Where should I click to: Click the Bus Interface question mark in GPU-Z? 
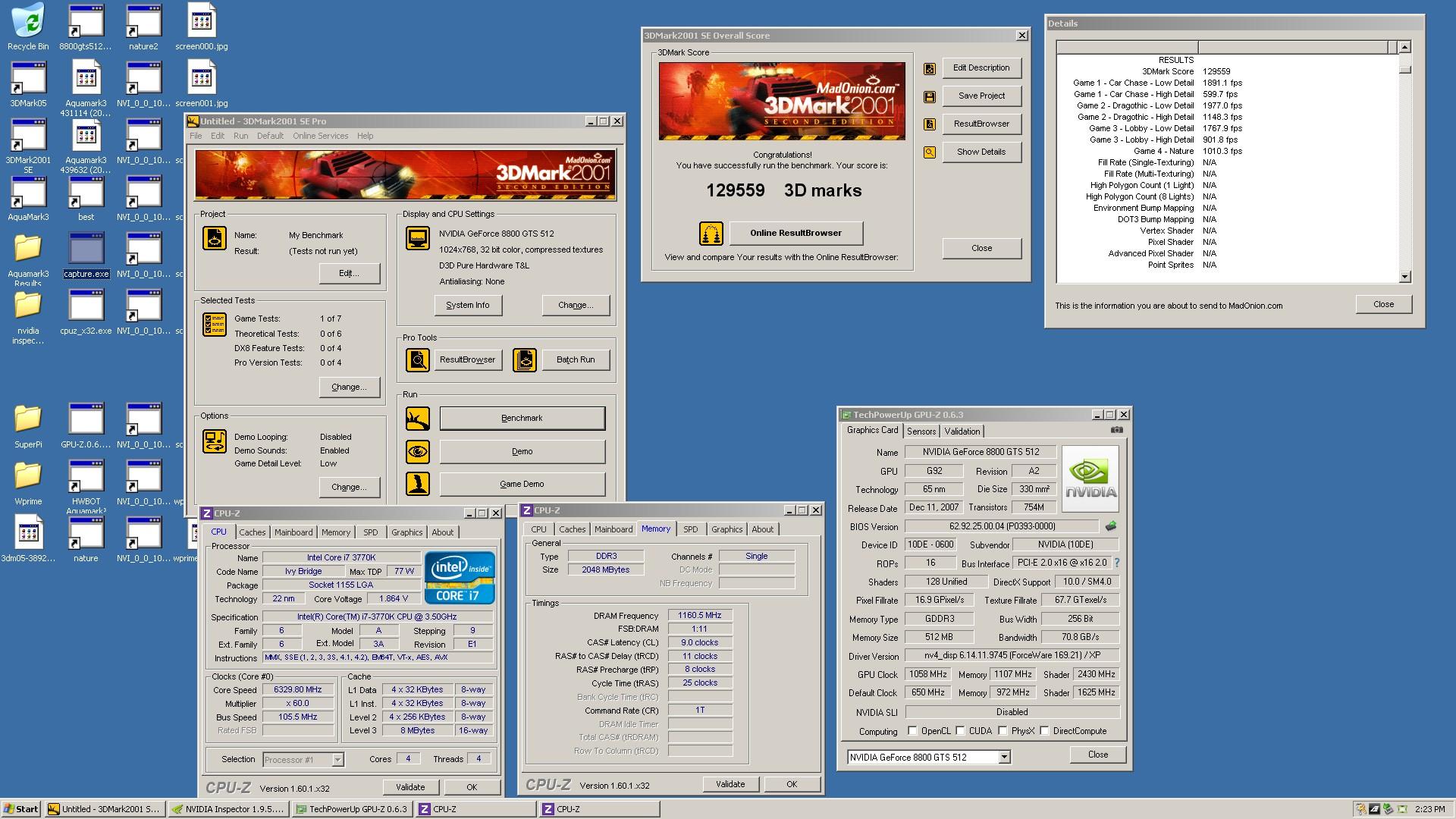coord(1116,563)
